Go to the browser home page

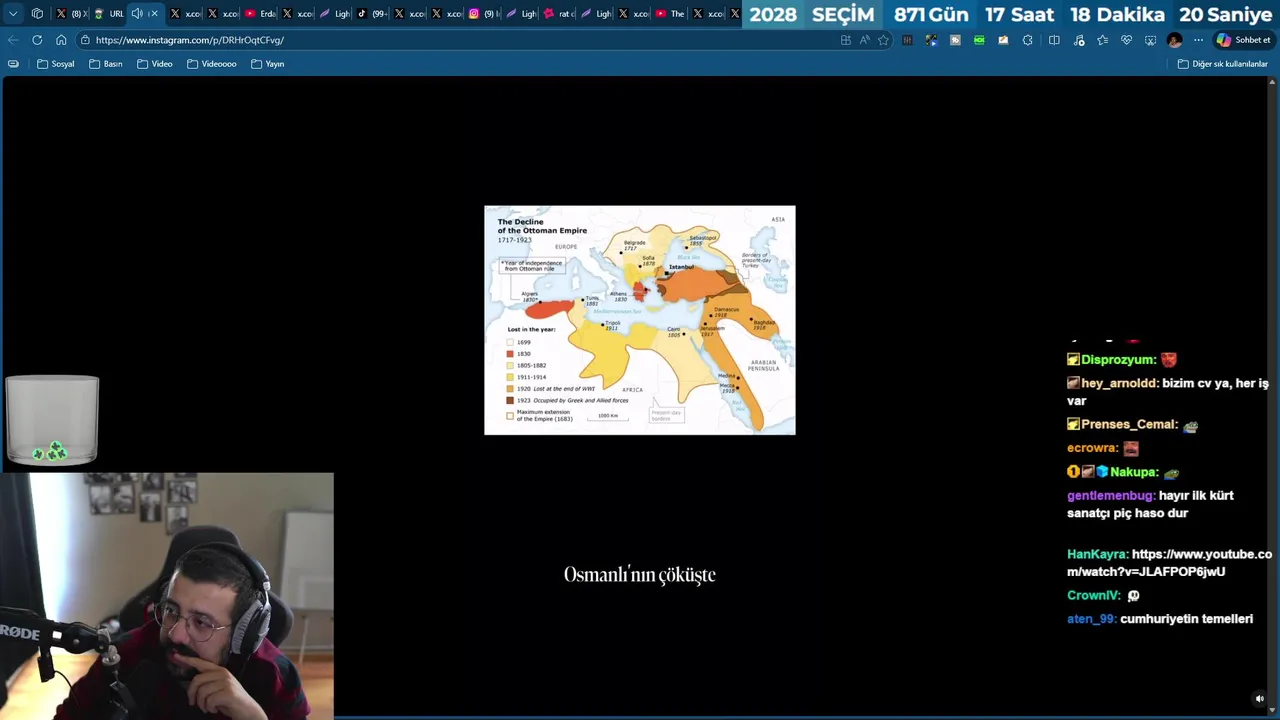tap(61, 40)
